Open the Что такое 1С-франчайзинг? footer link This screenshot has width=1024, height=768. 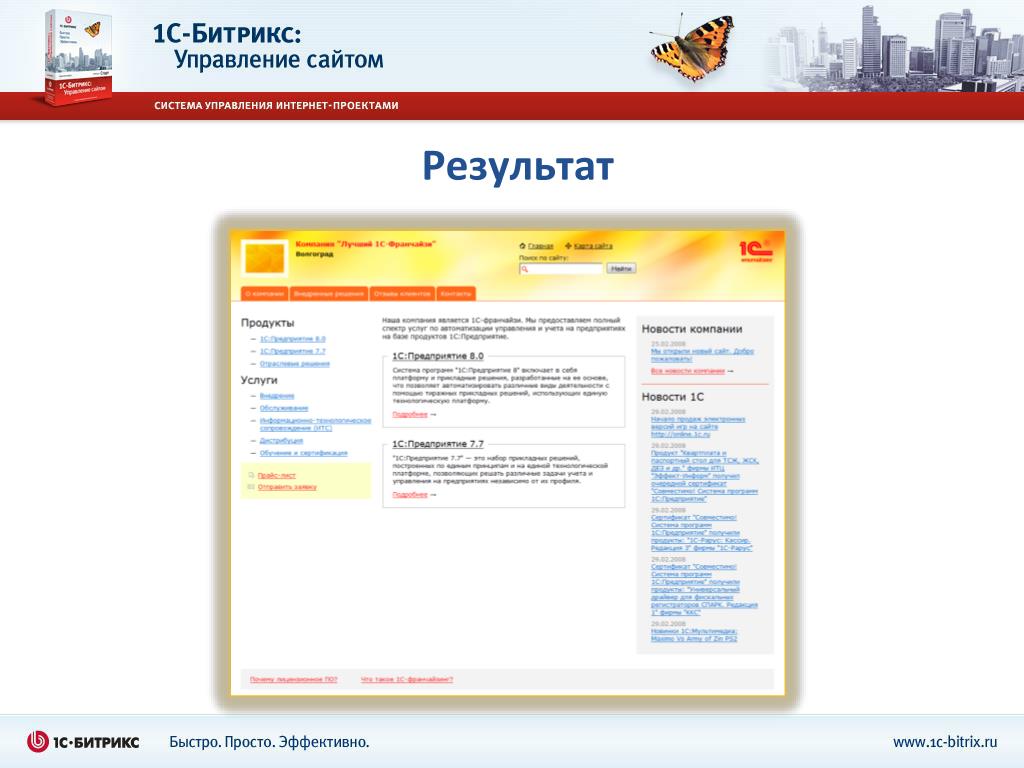click(407, 679)
